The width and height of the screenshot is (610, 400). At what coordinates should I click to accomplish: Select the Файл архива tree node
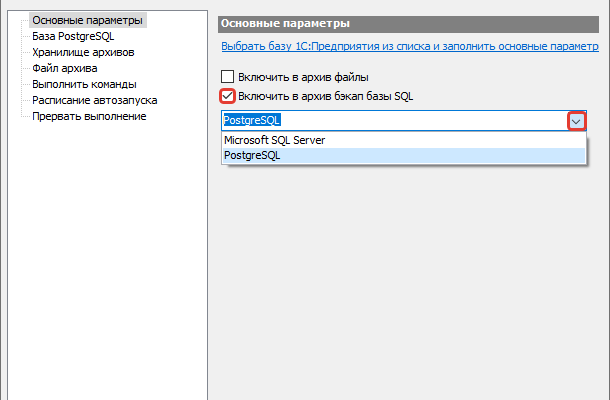(x=65, y=68)
